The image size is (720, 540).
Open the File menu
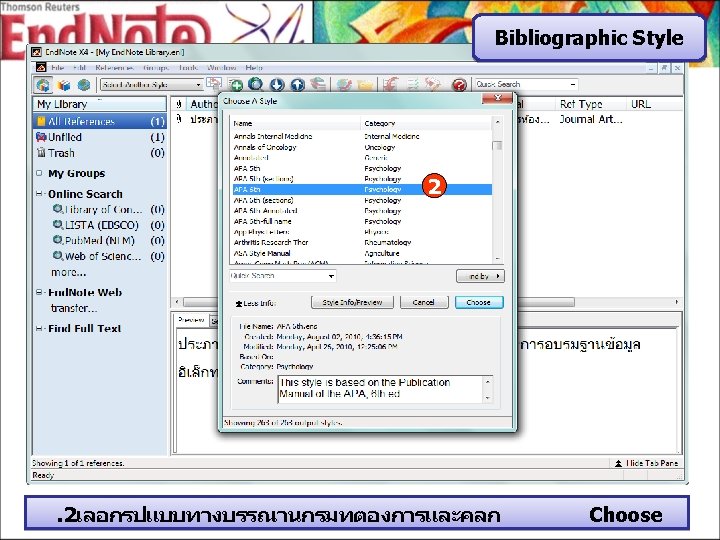click(x=57, y=68)
